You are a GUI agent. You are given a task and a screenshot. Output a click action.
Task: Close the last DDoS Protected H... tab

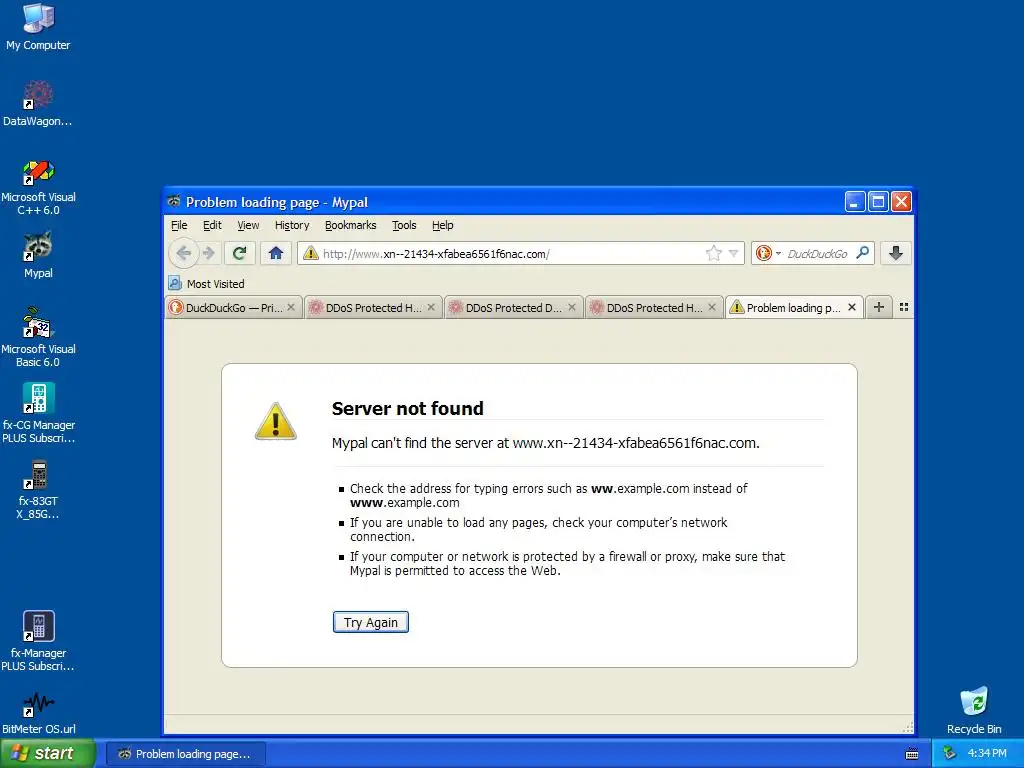pos(712,307)
